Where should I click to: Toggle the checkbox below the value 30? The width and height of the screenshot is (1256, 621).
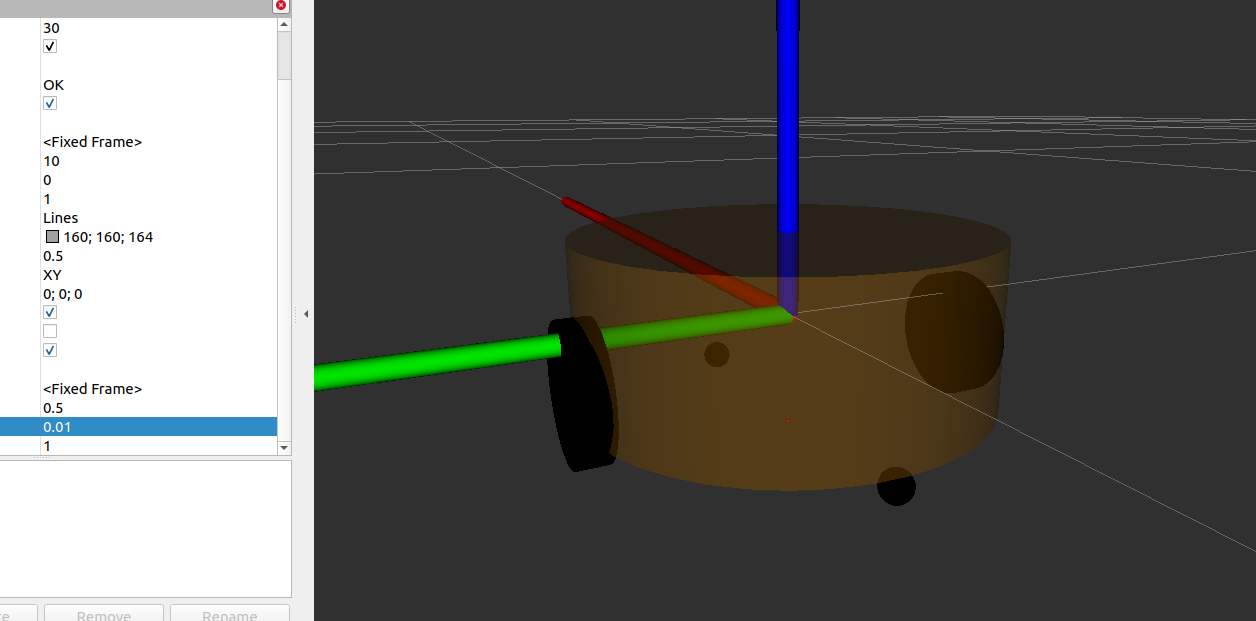[x=50, y=47]
